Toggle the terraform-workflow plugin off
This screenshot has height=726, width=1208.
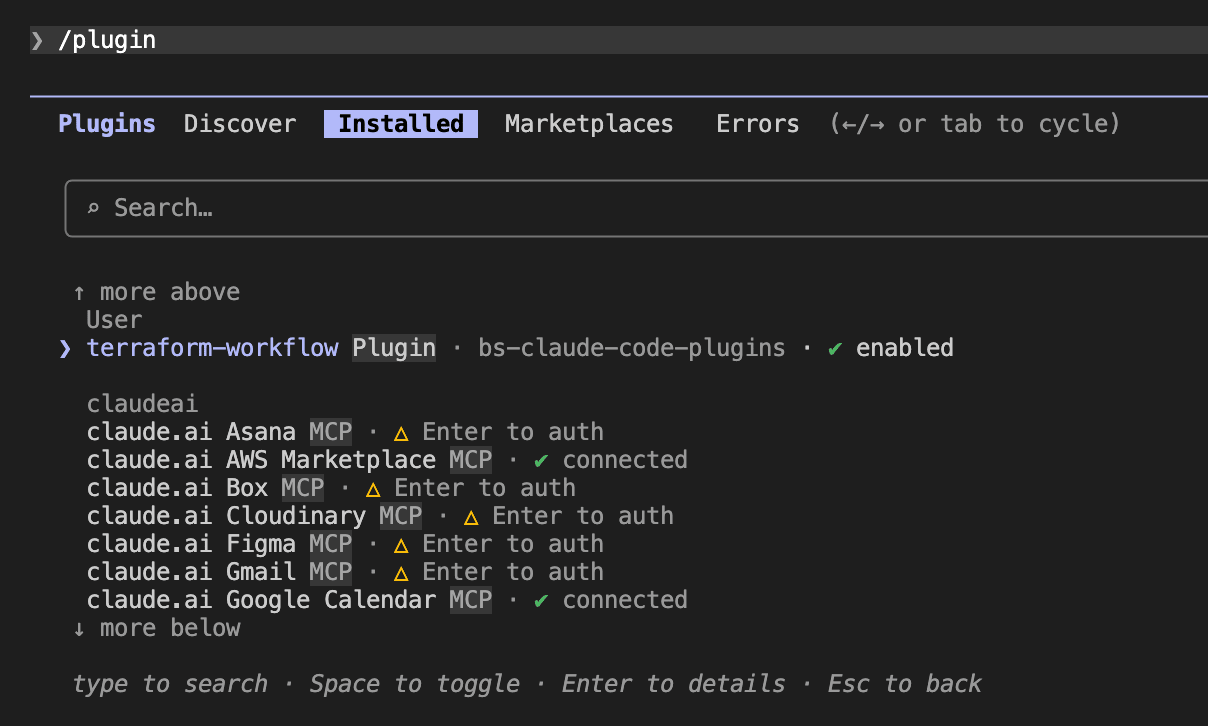point(213,347)
